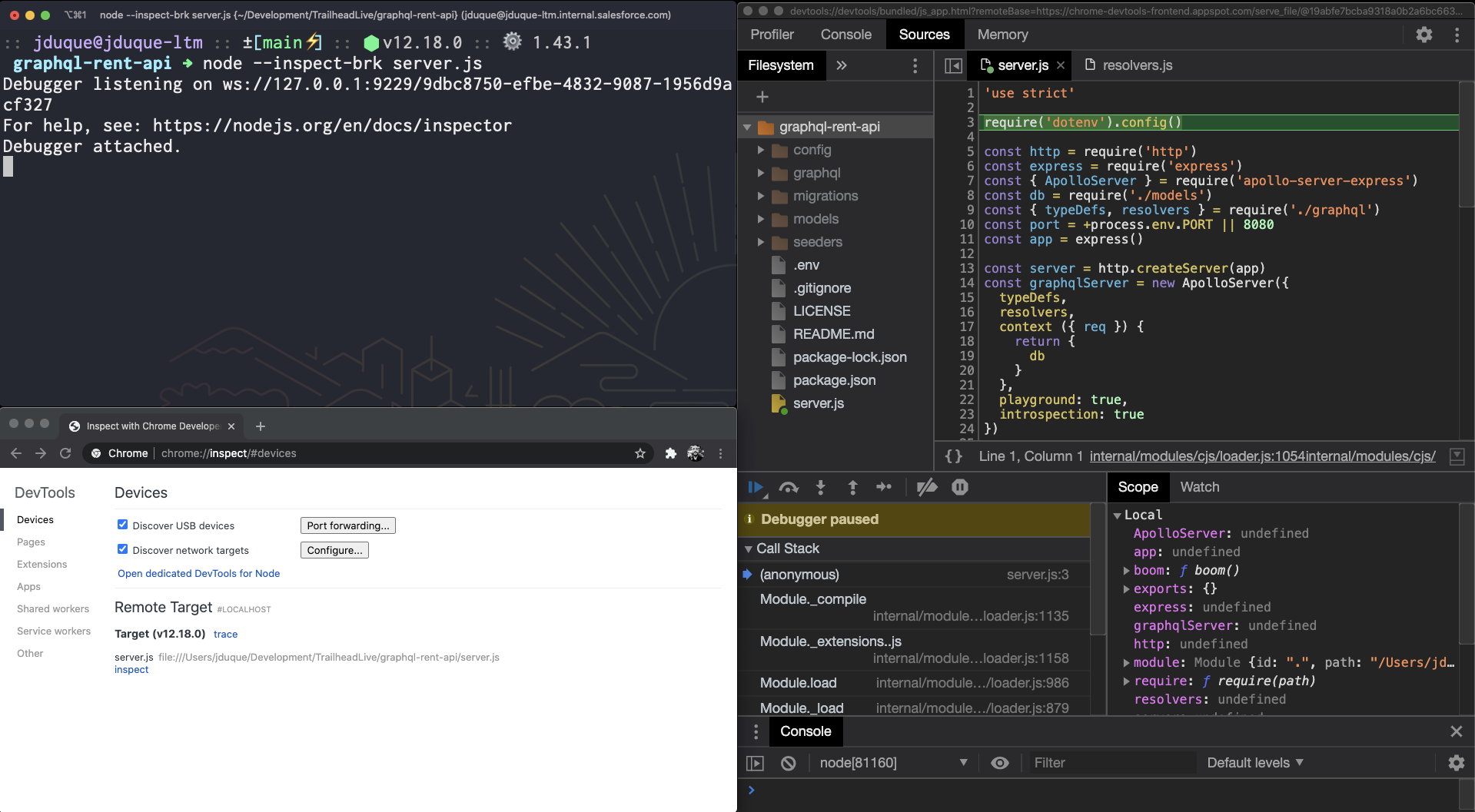Switch to the Memory tab

(x=1002, y=35)
